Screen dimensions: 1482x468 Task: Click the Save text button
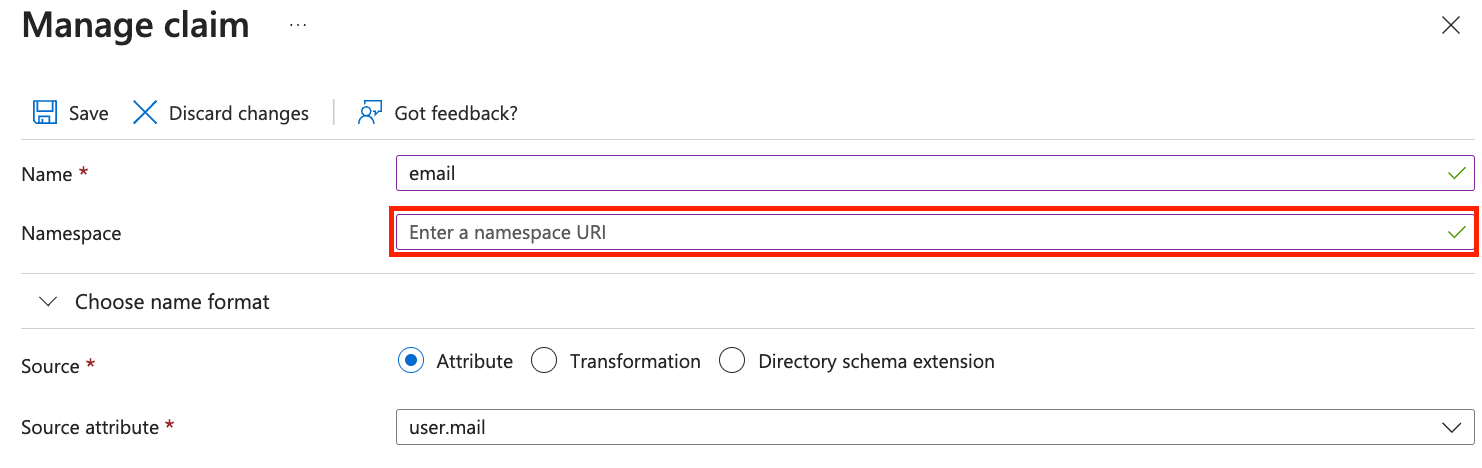tap(88, 113)
